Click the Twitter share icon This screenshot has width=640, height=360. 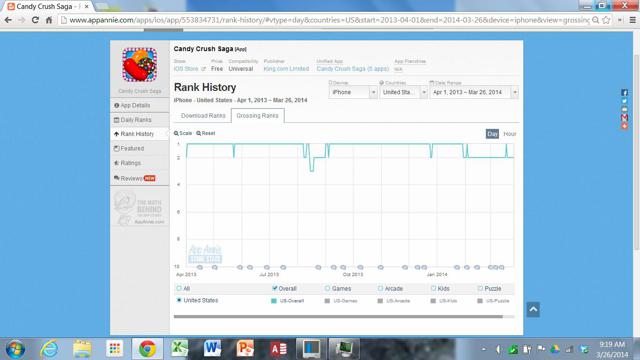[x=624, y=101]
